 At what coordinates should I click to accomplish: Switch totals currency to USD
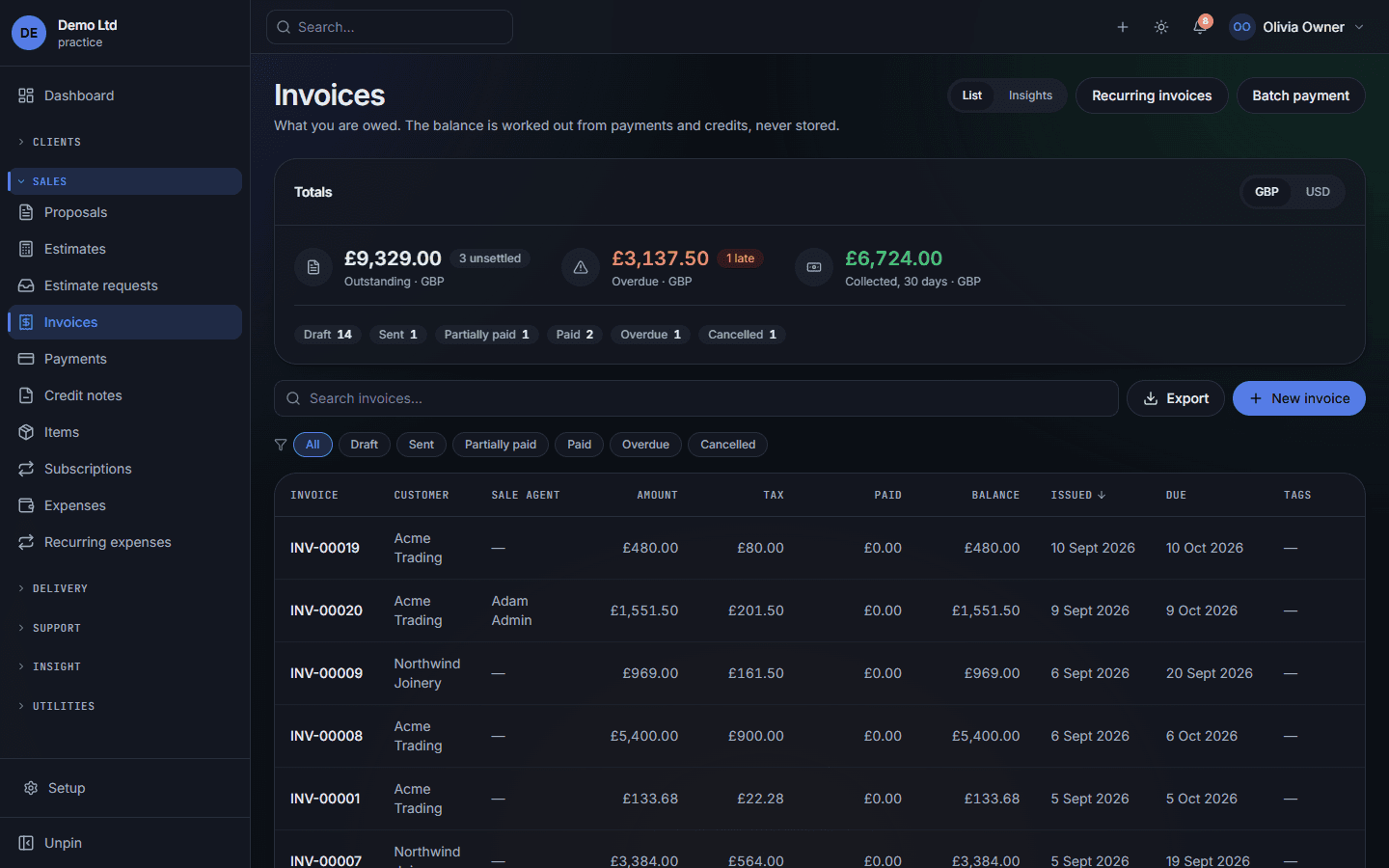coord(1318,192)
